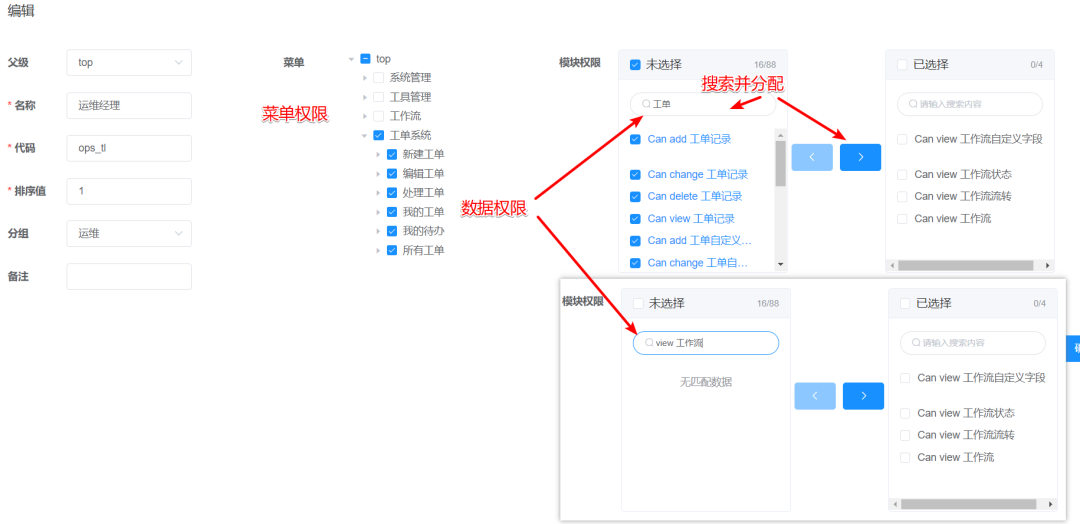Click the right arrow of the upper 已选择 horizontal scrollbar
This screenshot has width=1080, height=524.
pyautogui.click(x=1048, y=265)
